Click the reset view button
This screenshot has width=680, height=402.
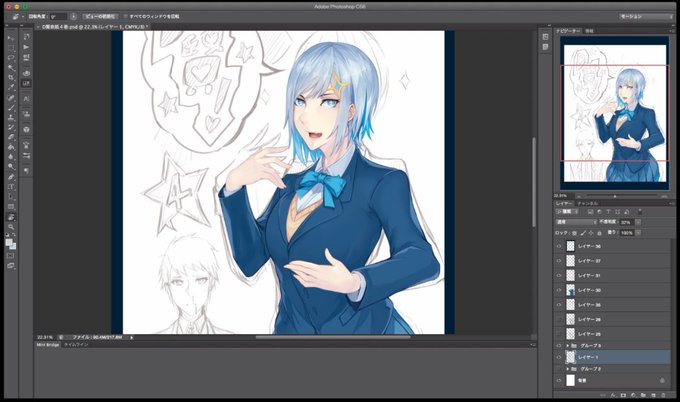(x=100, y=16)
